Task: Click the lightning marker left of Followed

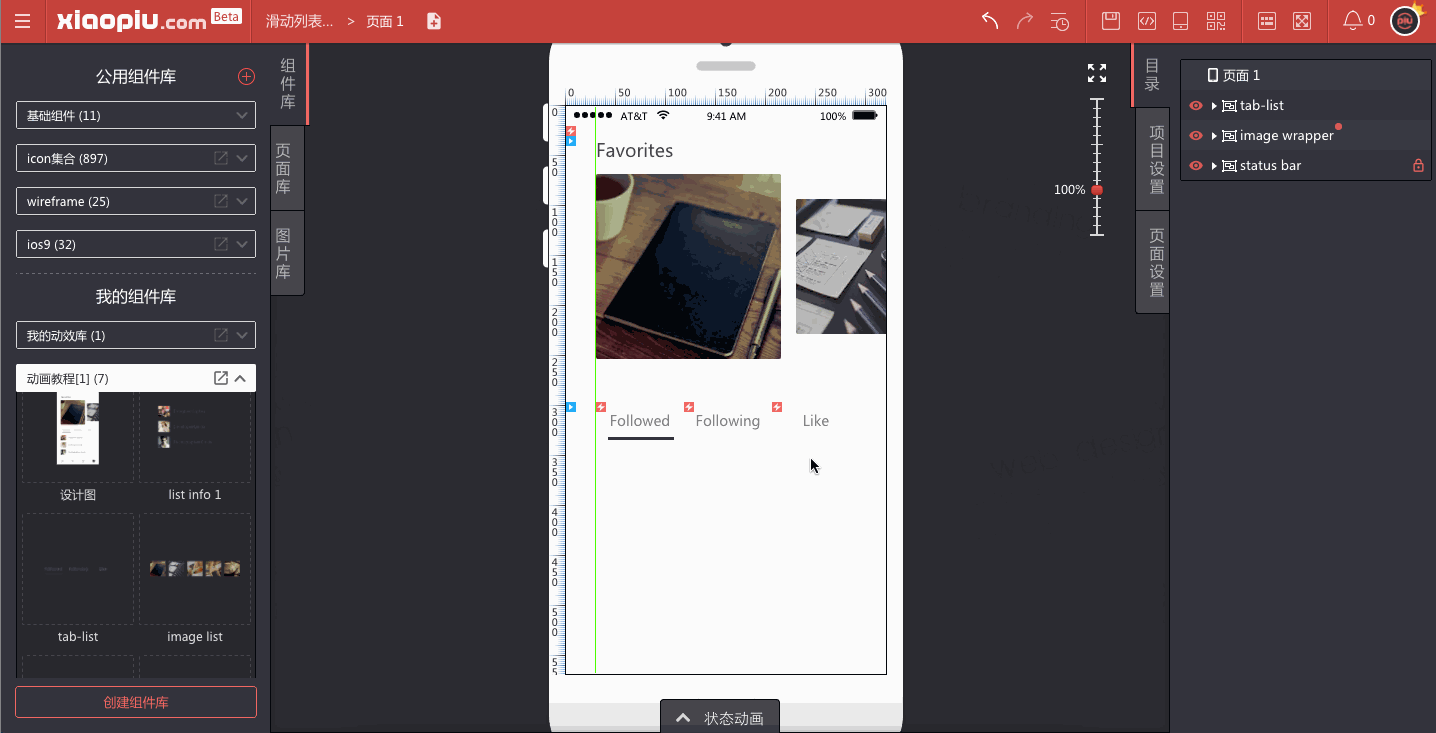Action: [601, 407]
